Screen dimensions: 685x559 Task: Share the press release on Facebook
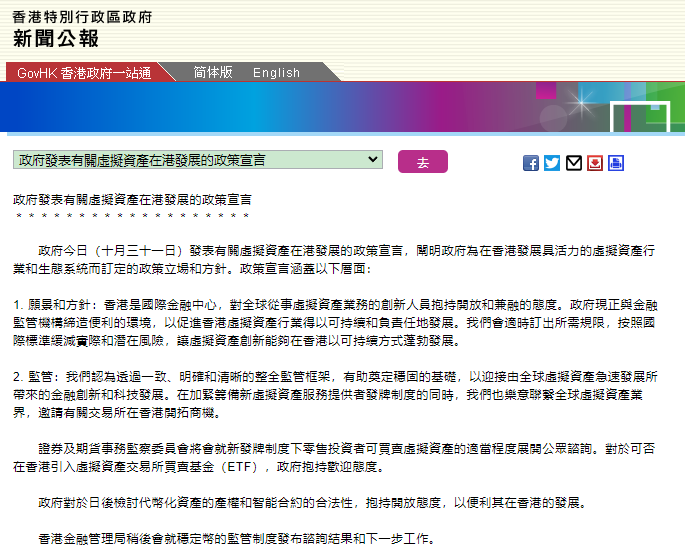coord(531,163)
